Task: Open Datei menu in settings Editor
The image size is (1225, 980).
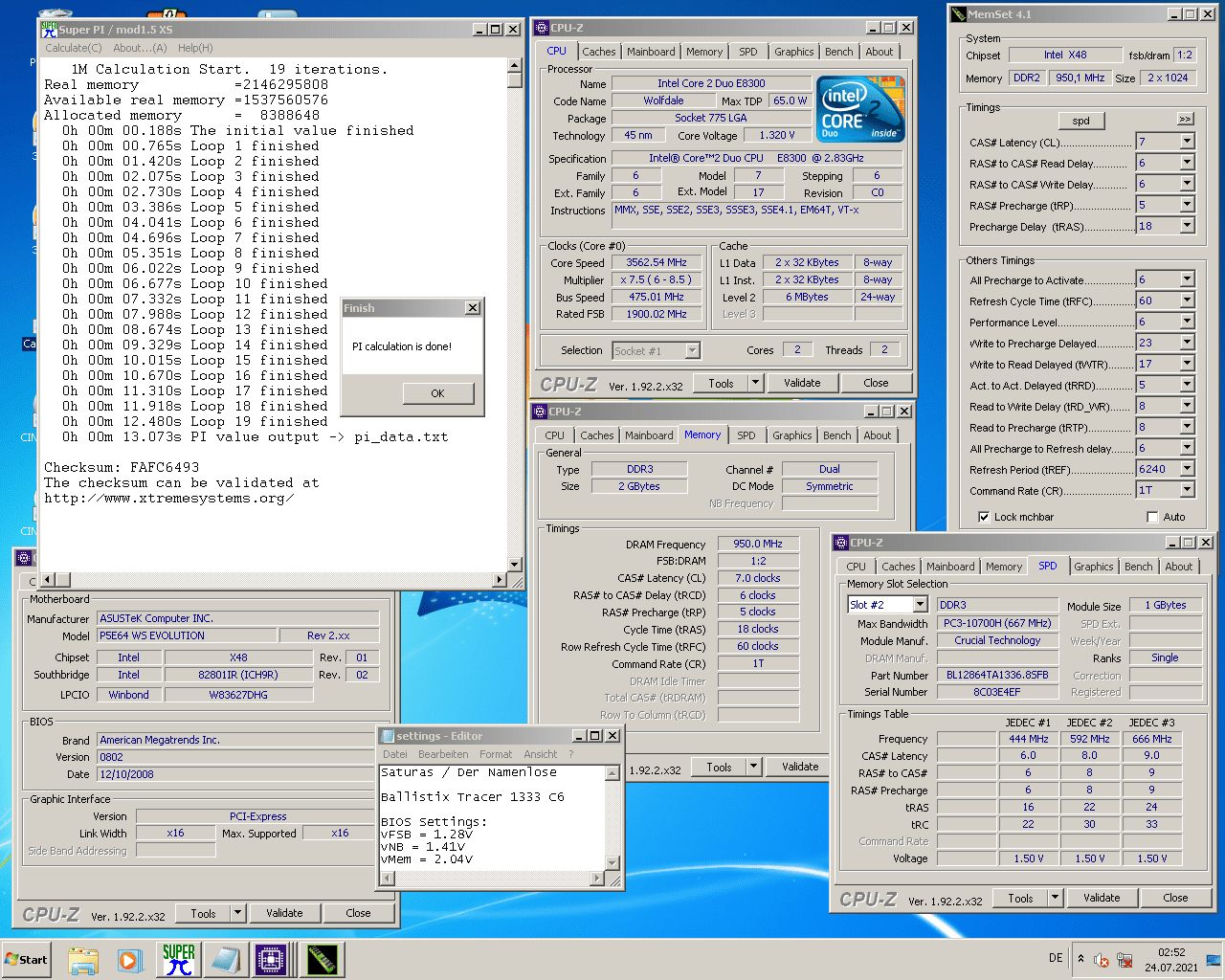Action: pos(394,754)
